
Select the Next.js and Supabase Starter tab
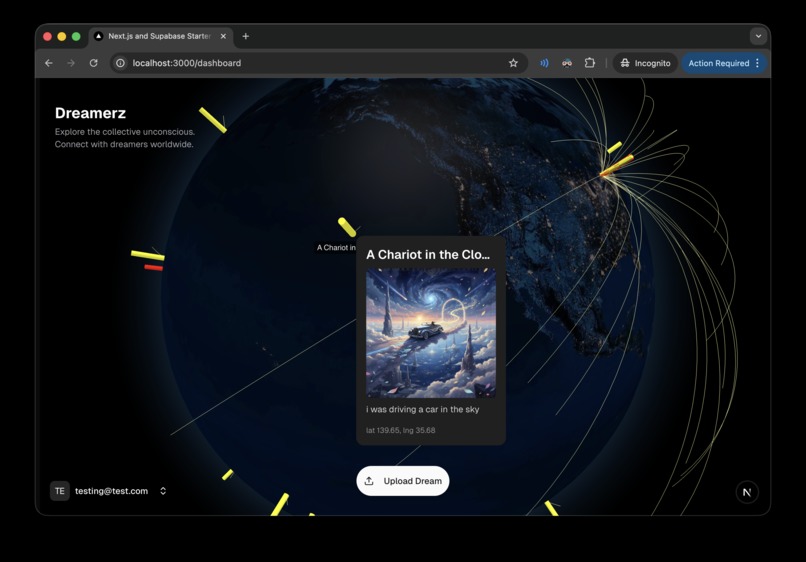click(x=161, y=36)
